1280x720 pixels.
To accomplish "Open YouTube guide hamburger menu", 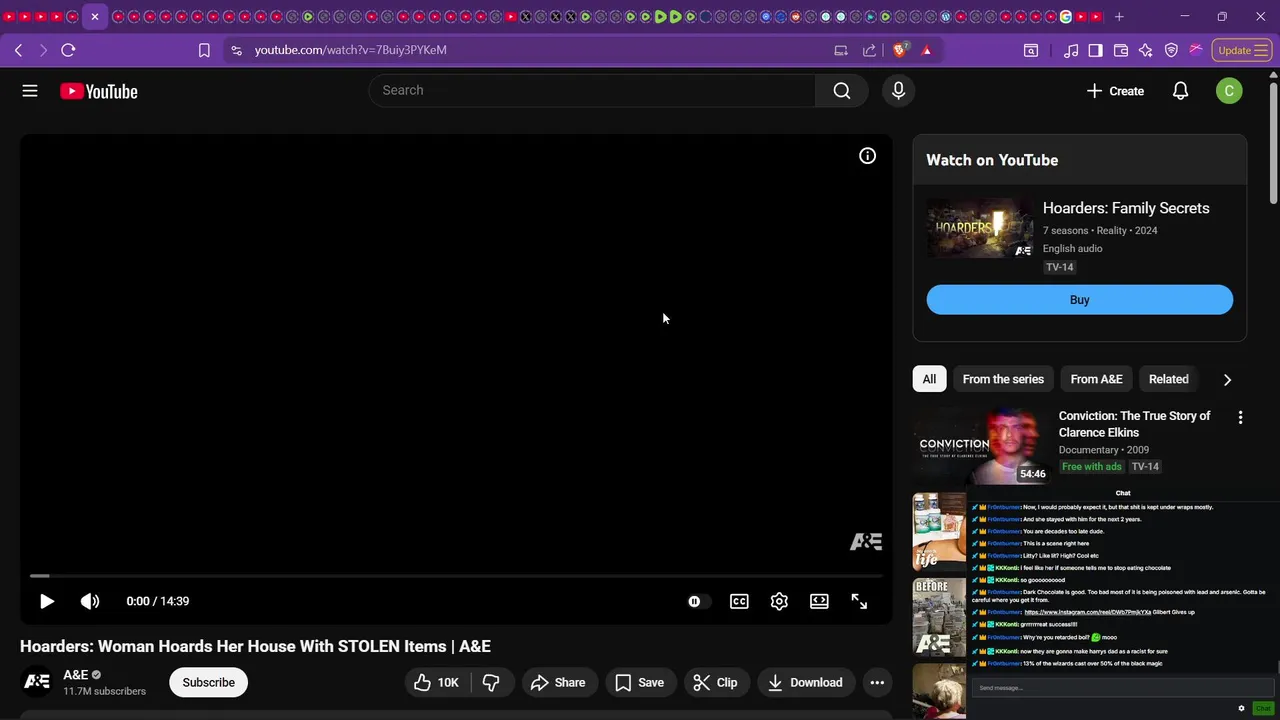I will click(30, 91).
